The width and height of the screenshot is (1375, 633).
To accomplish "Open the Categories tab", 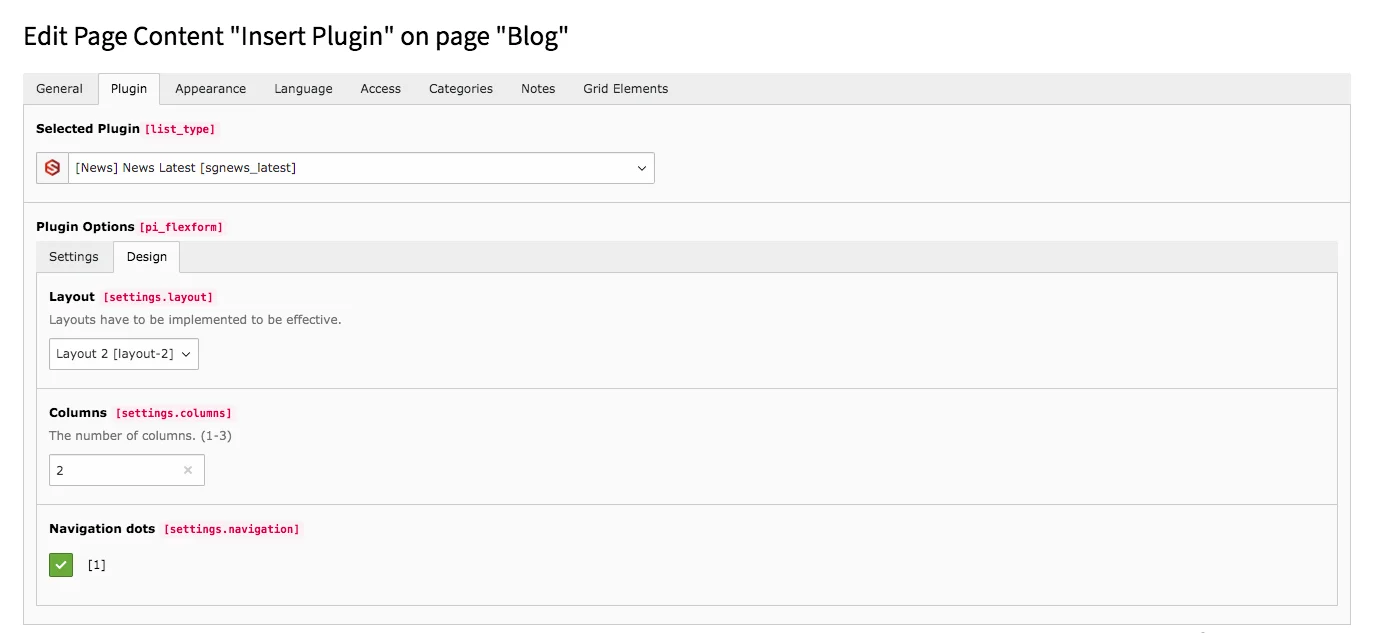I will tap(460, 88).
